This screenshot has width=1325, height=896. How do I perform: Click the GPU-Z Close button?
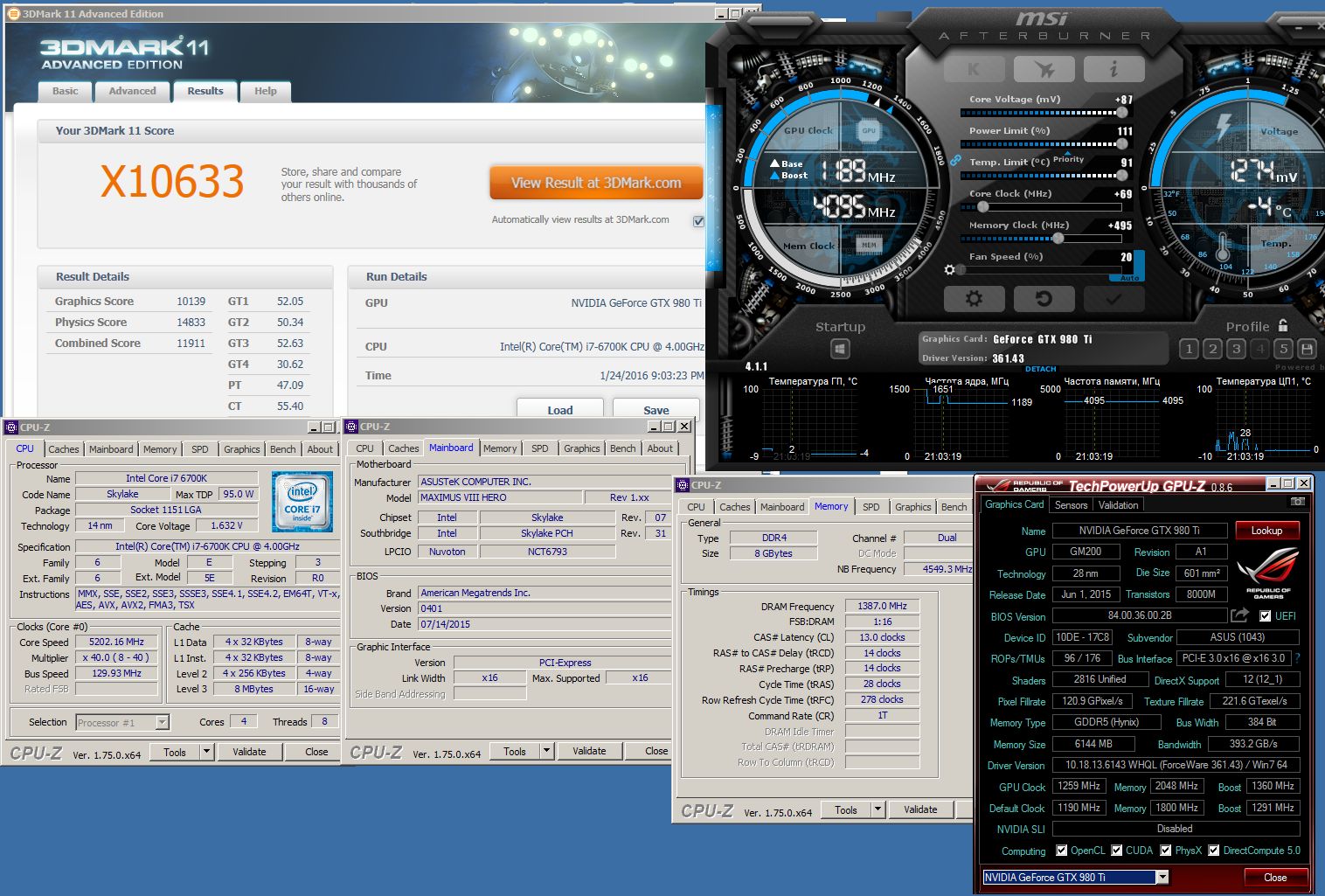(x=1275, y=877)
